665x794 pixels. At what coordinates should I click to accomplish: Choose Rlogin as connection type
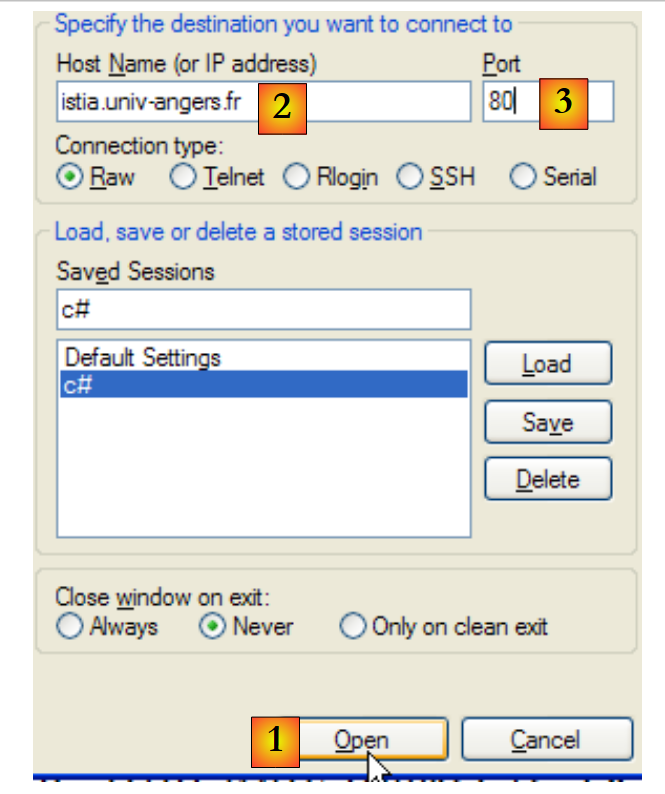[x=297, y=177]
